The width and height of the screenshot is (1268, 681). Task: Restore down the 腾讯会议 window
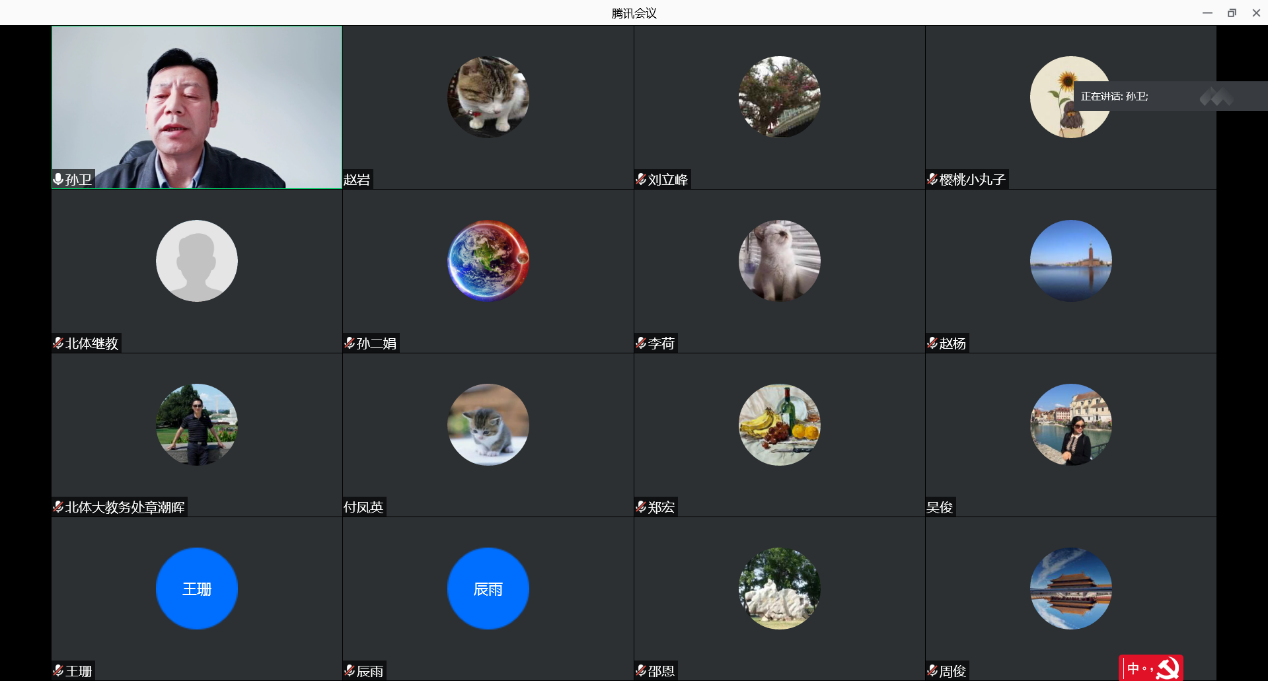pos(1232,13)
